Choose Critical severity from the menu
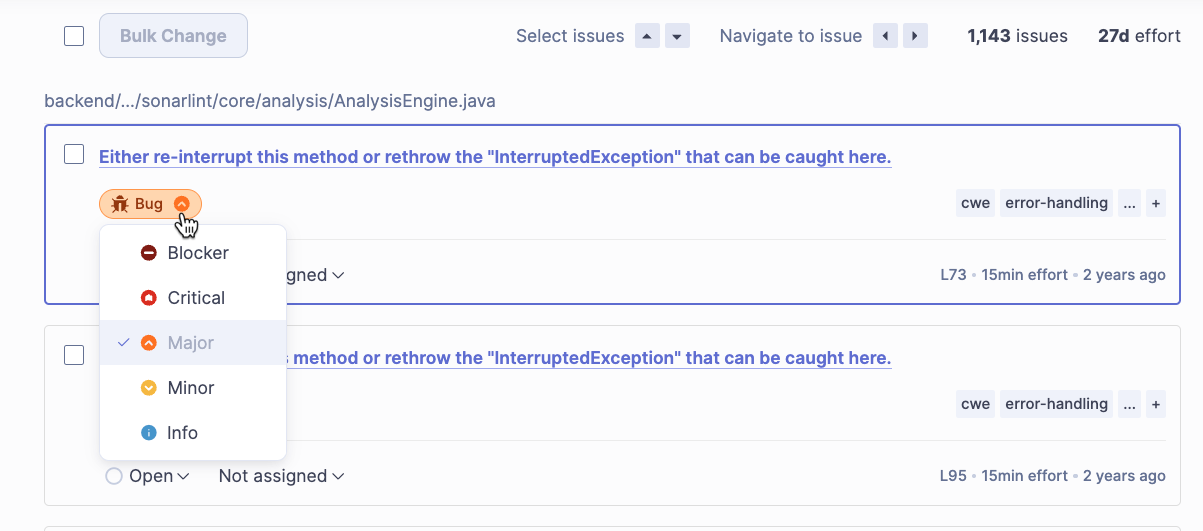Screen dimensions: 1203x531 (195, 298)
